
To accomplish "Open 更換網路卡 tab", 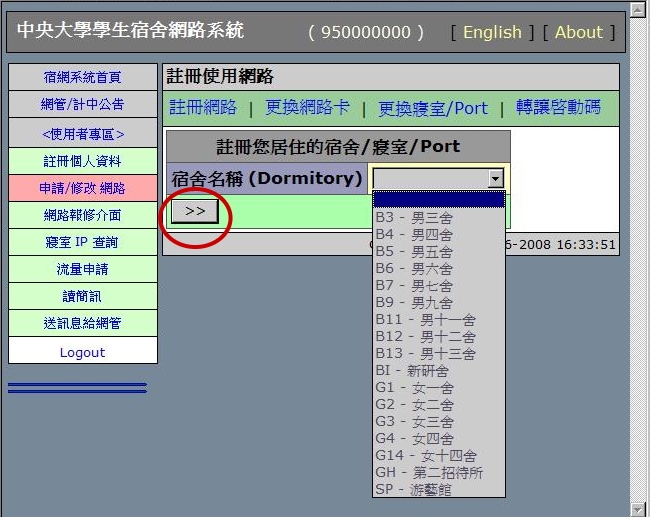I will (307, 108).
